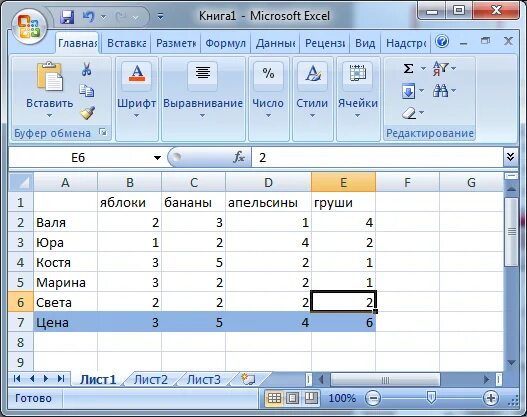Switch to sheet Лист3
Image resolution: width=527 pixels, height=417 pixels.
[204, 379]
